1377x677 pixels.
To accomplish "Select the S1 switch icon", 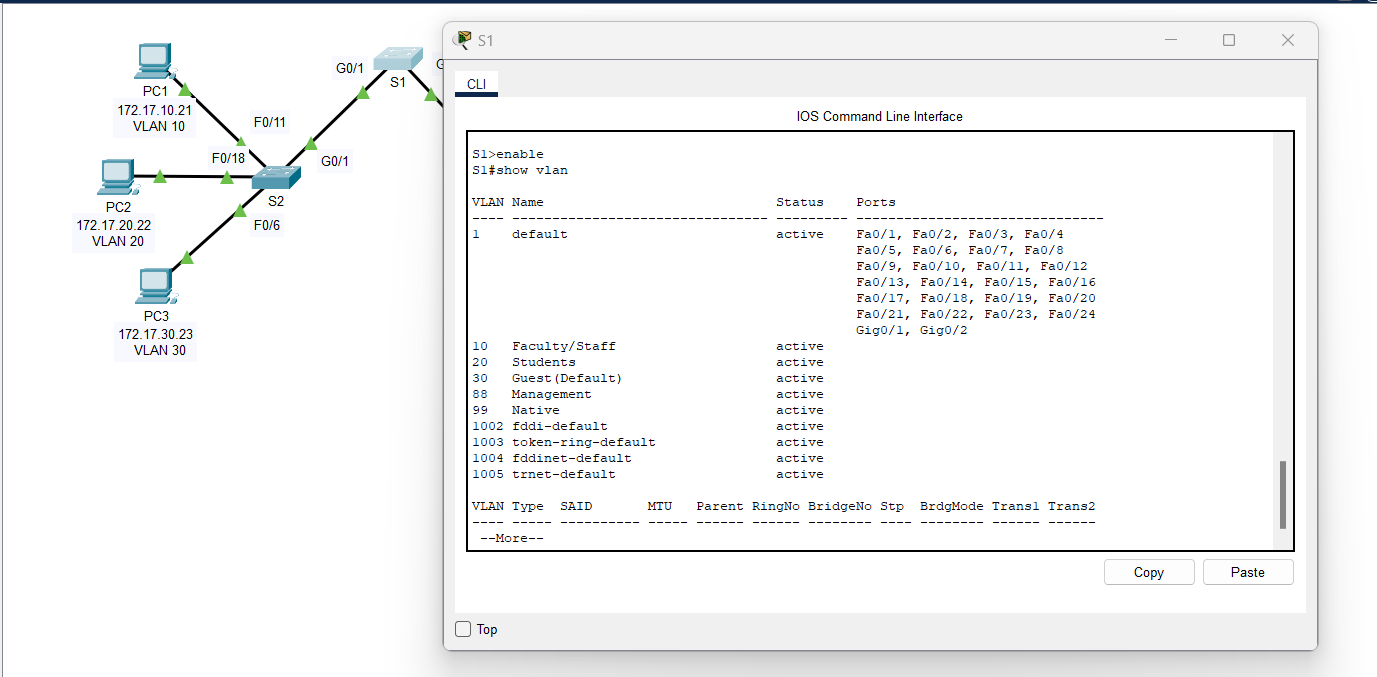I will pyautogui.click(x=398, y=58).
